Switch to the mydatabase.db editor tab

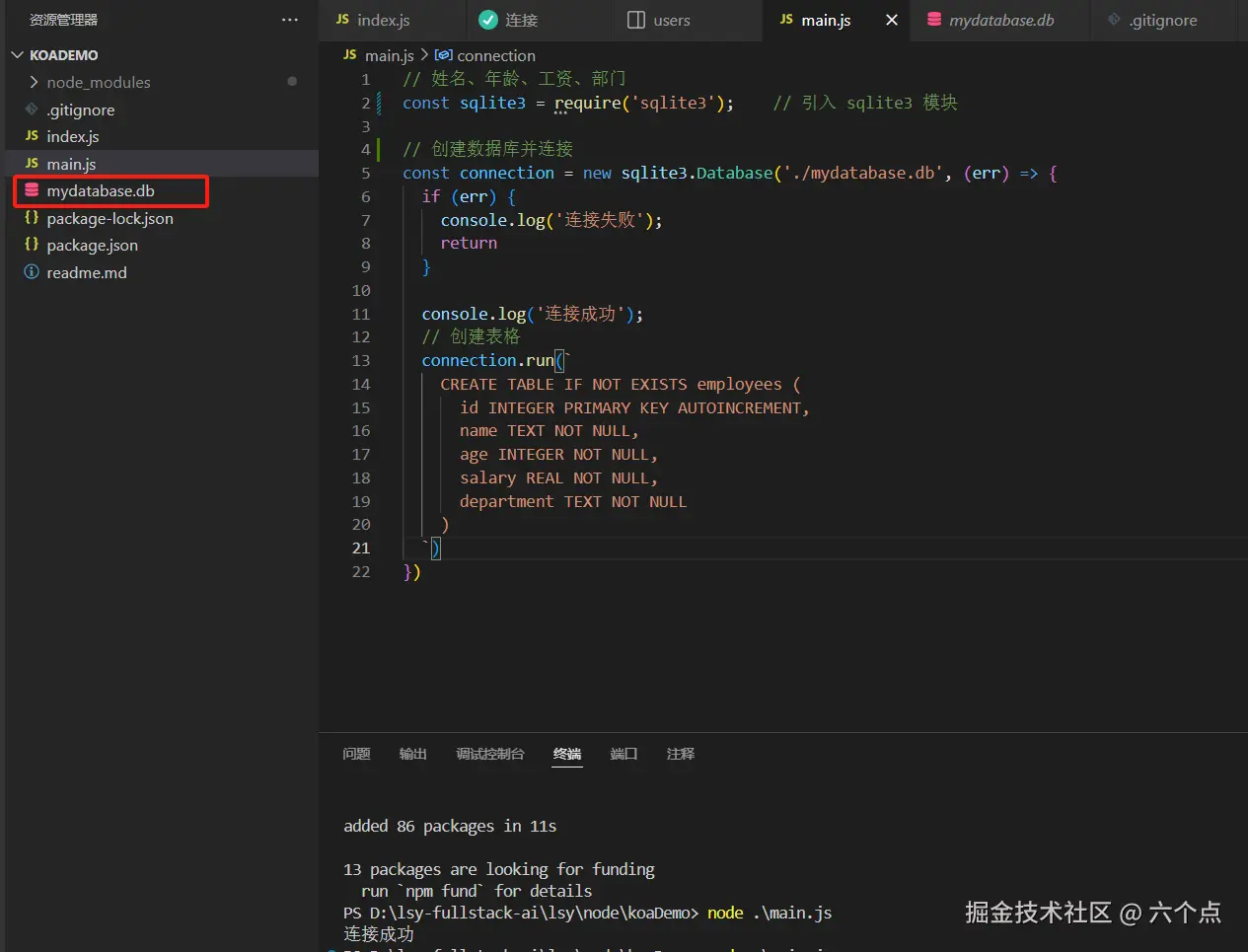point(1001,20)
